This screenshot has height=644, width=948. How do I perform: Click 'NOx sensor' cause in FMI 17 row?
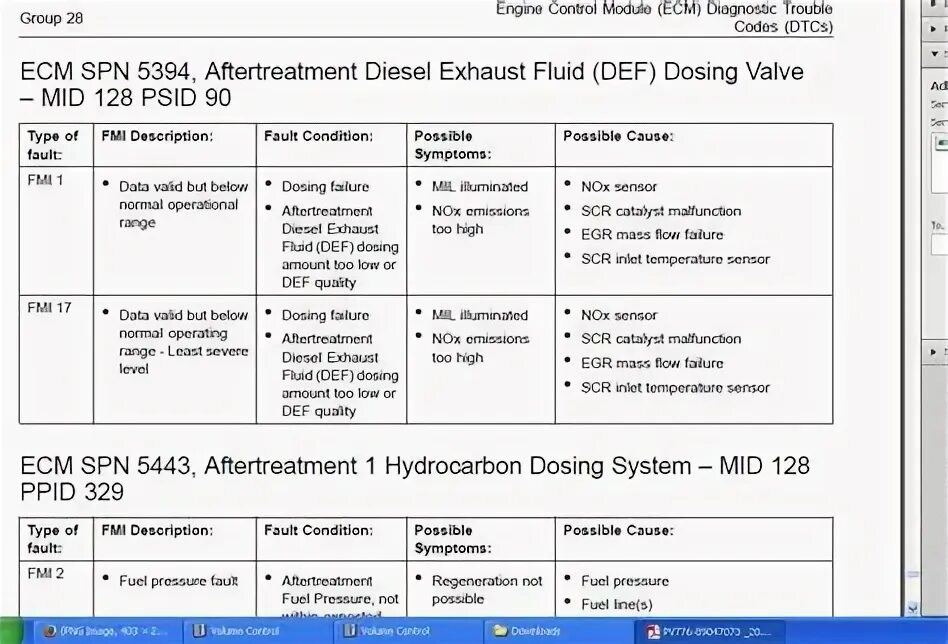point(618,315)
